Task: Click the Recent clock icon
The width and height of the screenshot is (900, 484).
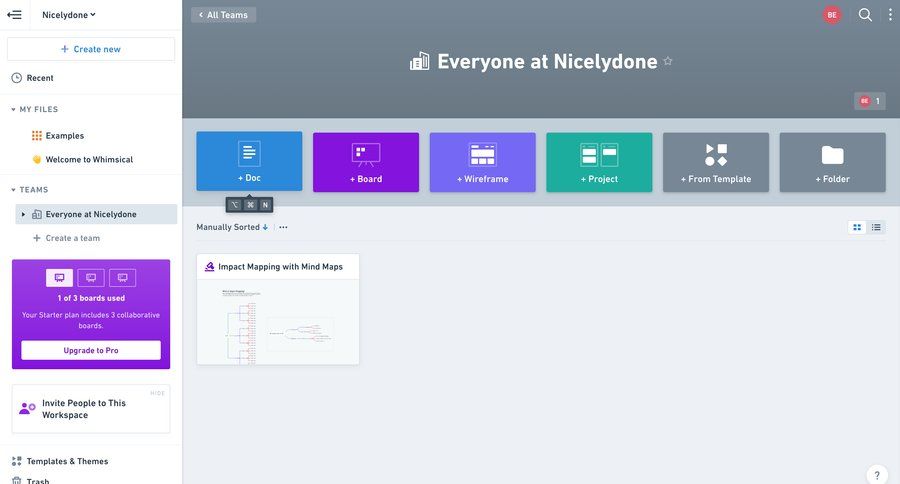Action: (17, 78)
